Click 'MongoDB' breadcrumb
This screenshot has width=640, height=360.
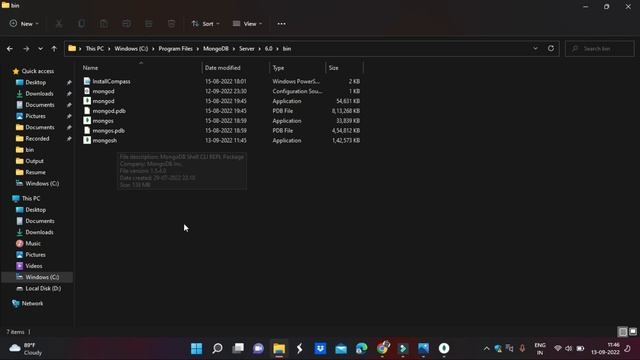216,49
